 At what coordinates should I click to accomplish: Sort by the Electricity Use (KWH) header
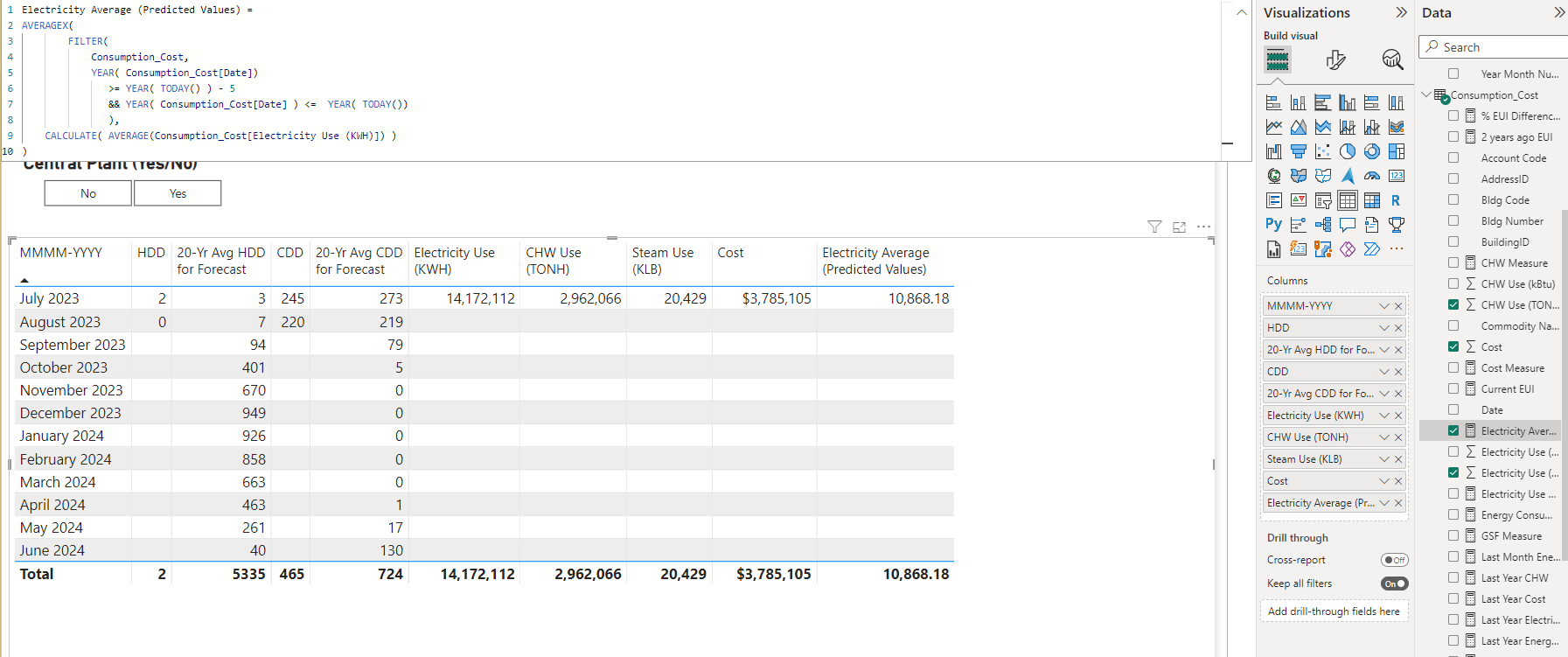455,261
